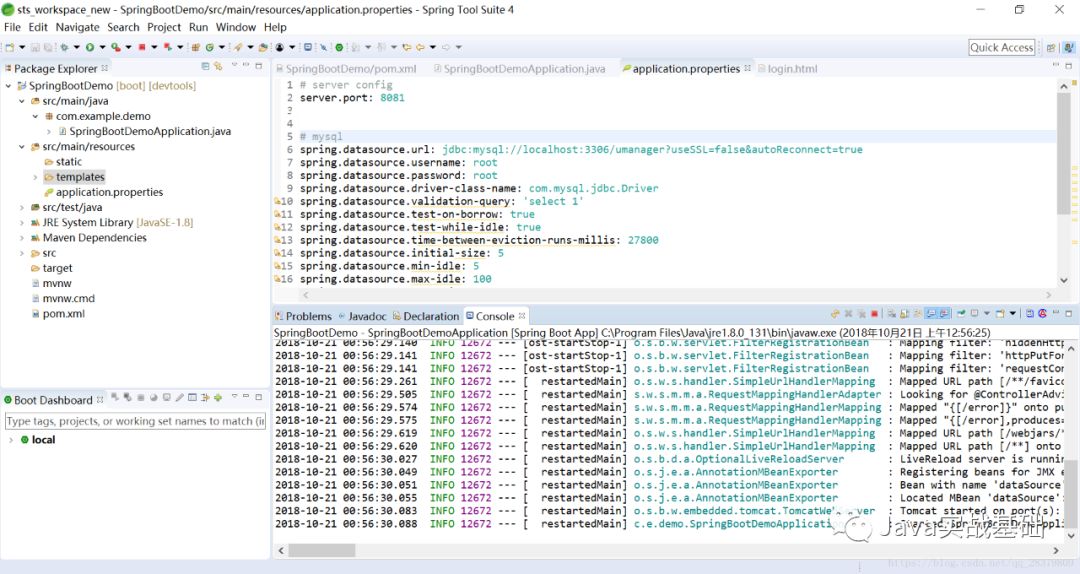Click the Quick Access search field
1080x574 pixels.
[x=1001, y=47]
